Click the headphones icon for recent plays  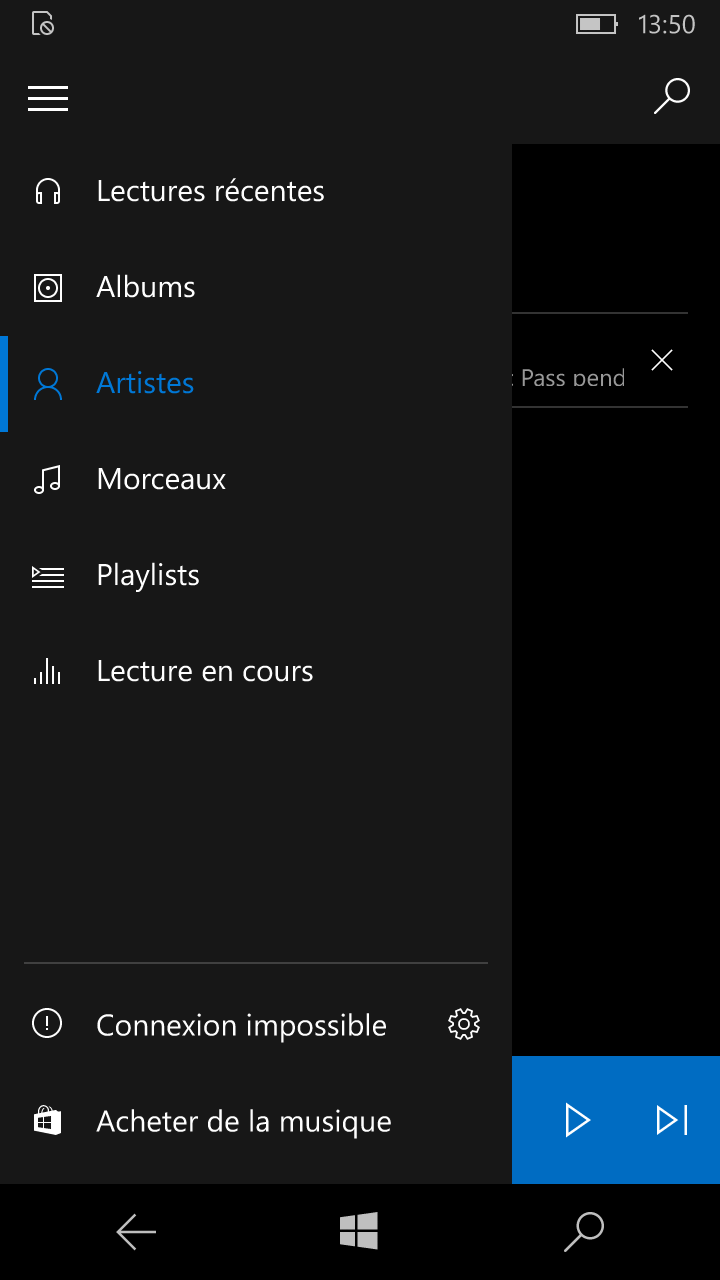click(x=48, y=191)
